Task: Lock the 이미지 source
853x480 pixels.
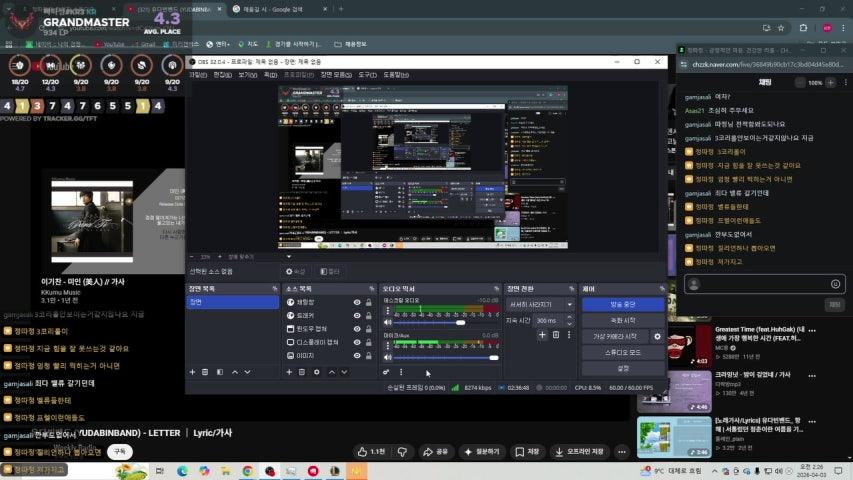Action: coord(369,355)
